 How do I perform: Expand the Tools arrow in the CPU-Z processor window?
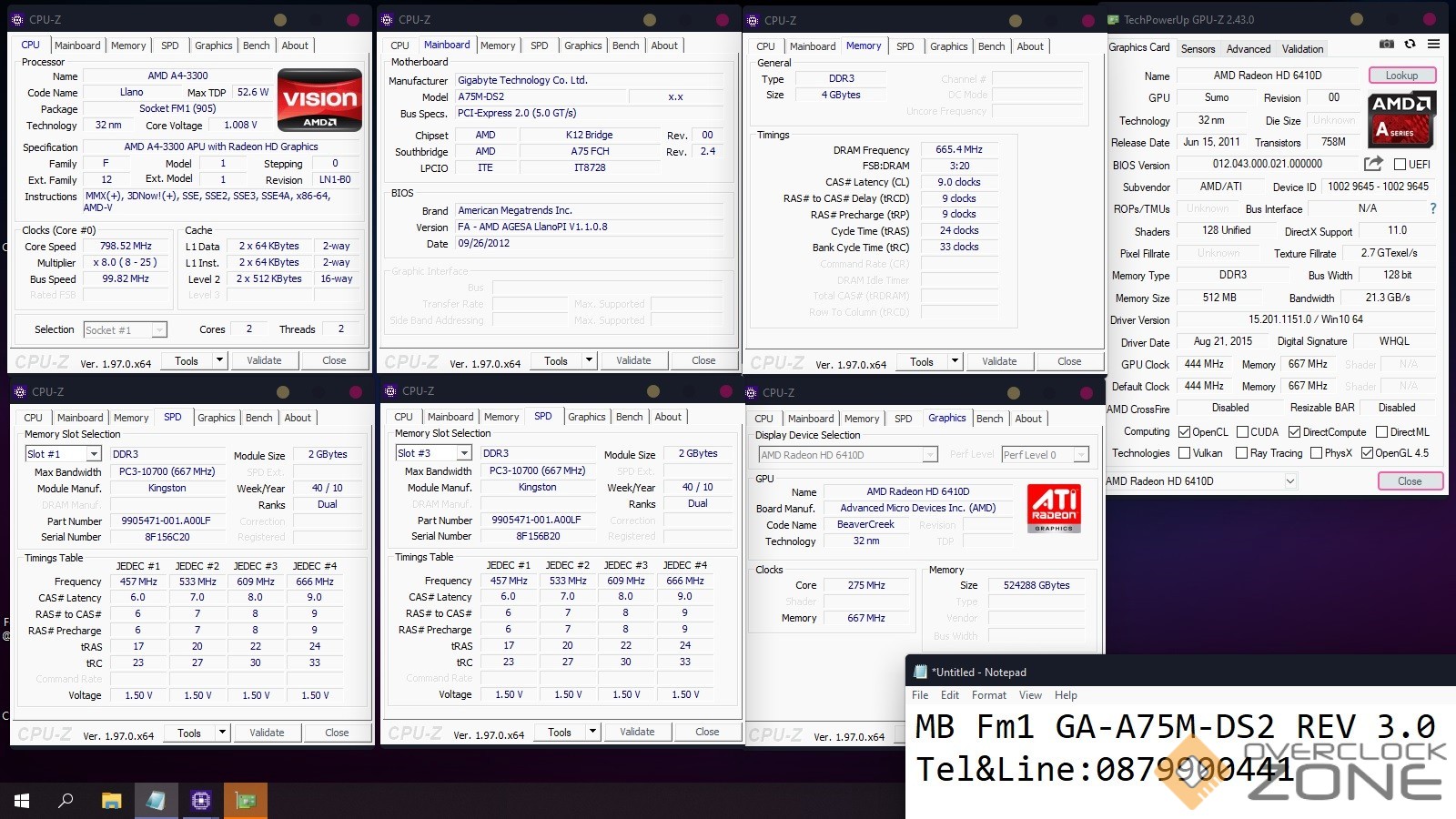click(x=219, y=360)
